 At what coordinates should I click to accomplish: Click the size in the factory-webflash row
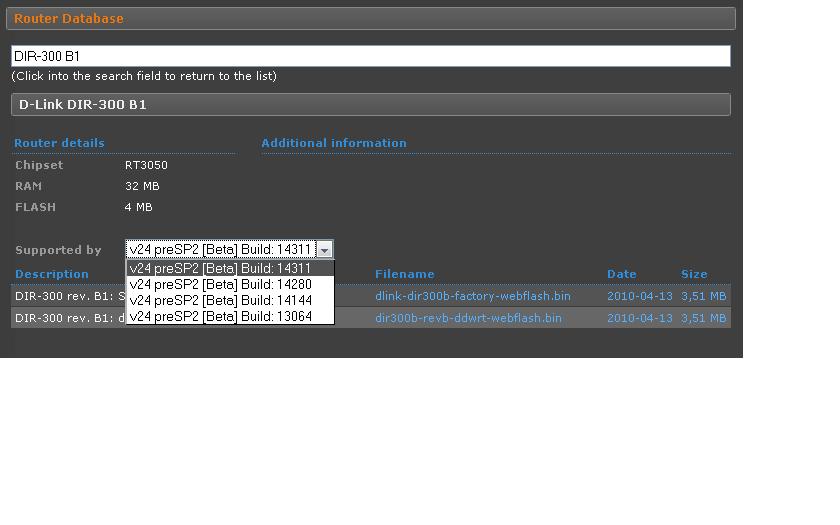(x=703, y=296)
